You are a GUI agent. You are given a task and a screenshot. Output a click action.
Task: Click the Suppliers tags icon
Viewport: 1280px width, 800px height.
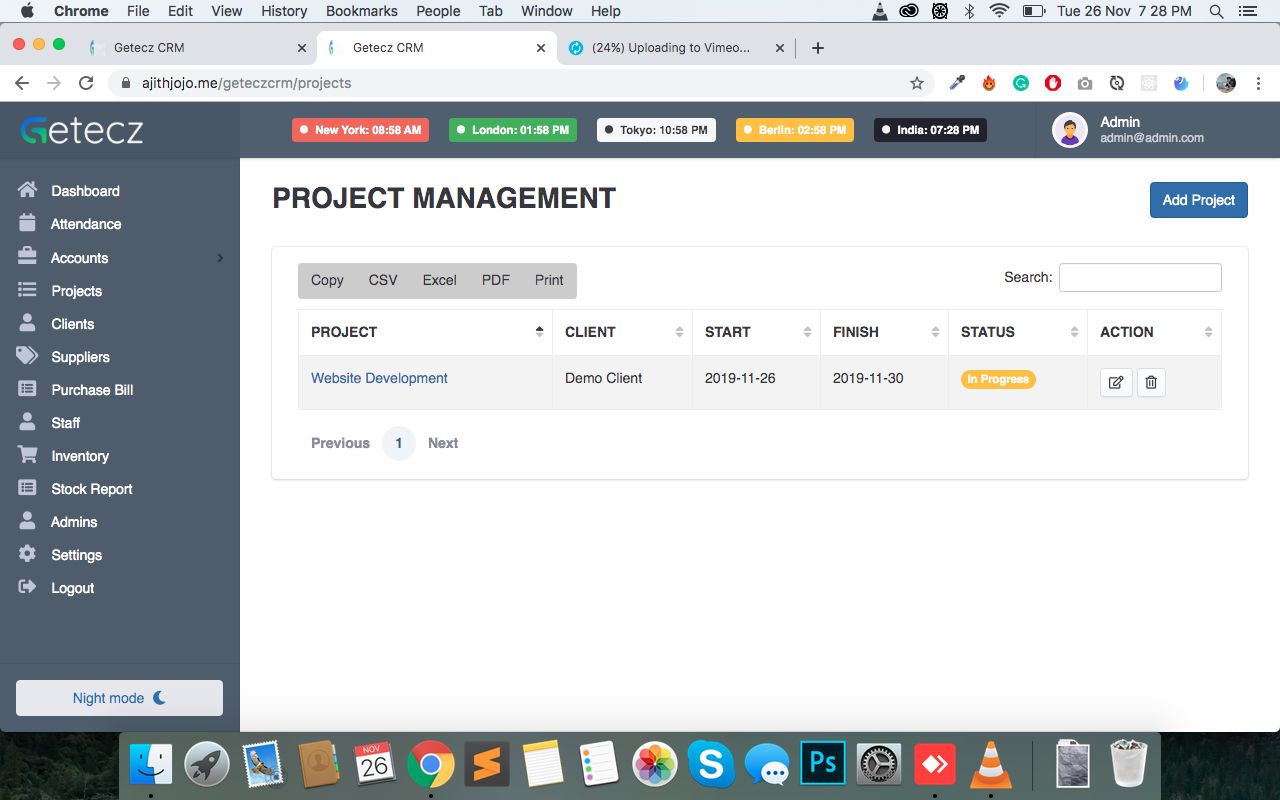28,356
